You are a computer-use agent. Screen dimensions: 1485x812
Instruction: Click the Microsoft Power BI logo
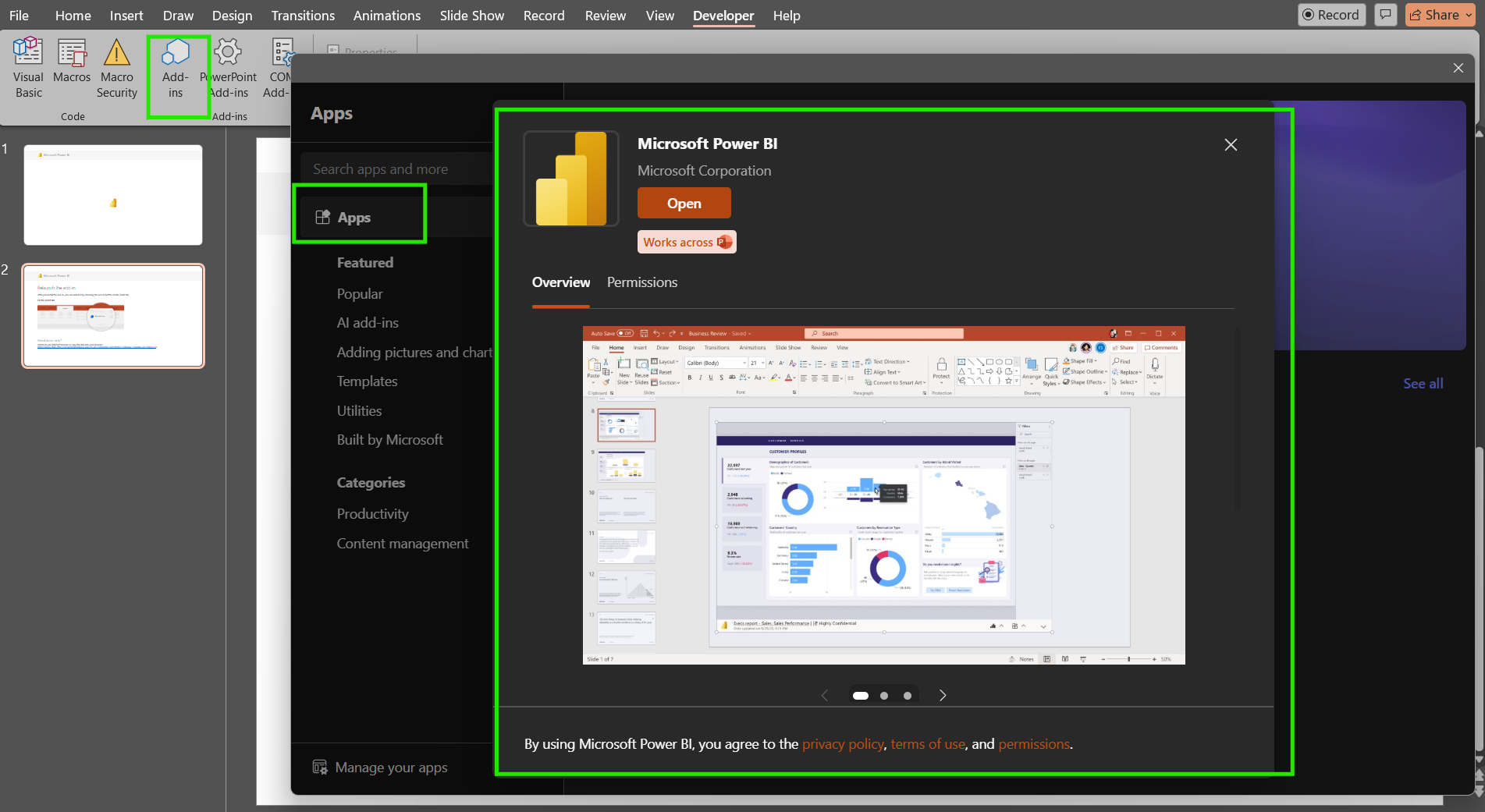point(571,179)
